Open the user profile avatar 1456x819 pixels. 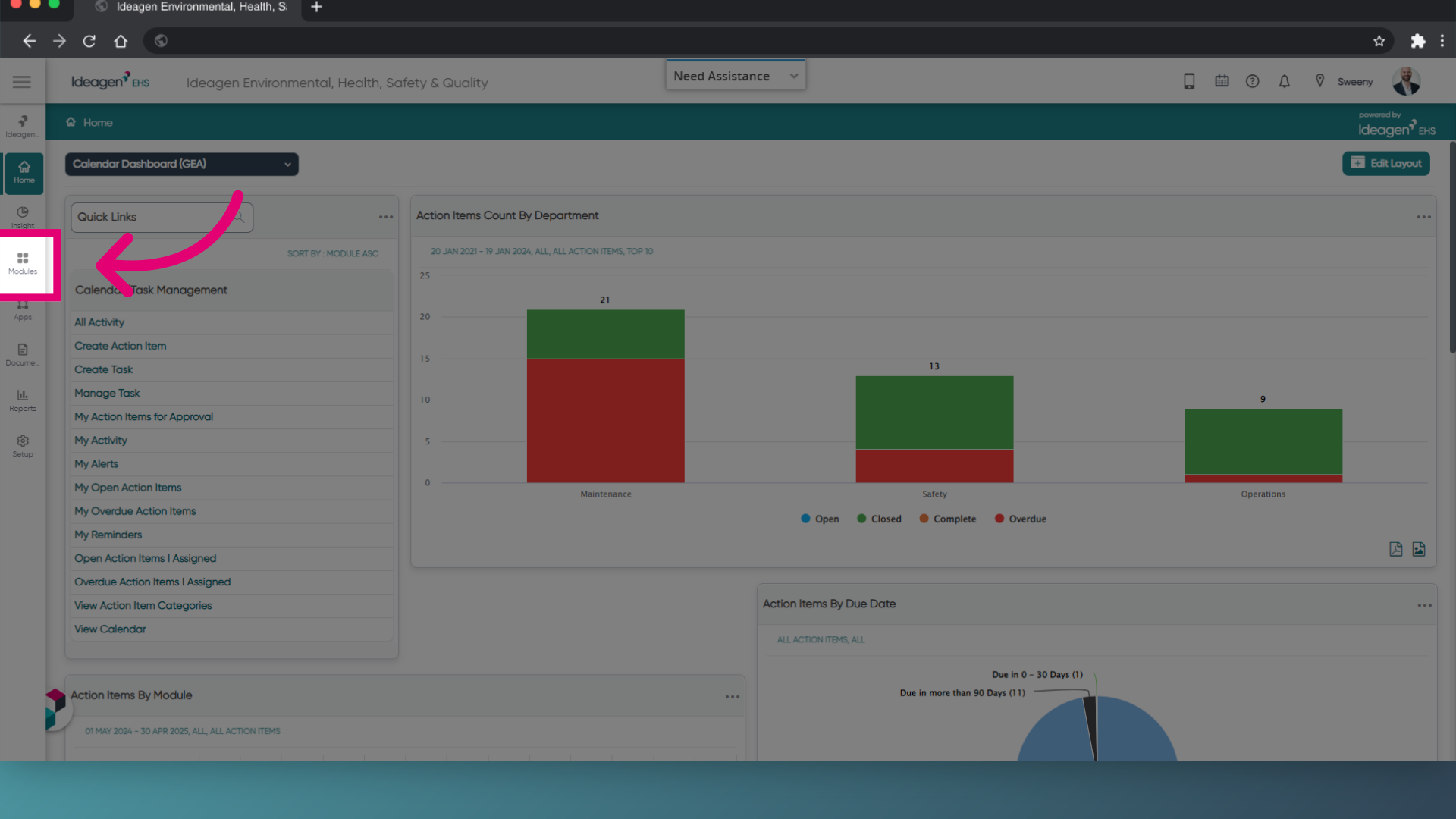pos(1406,81)
